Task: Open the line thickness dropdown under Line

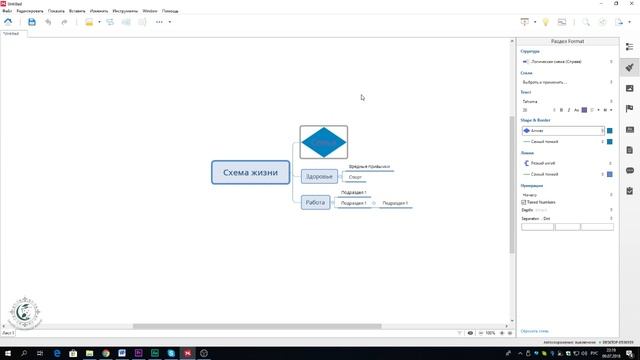Action: coord(563,174)
